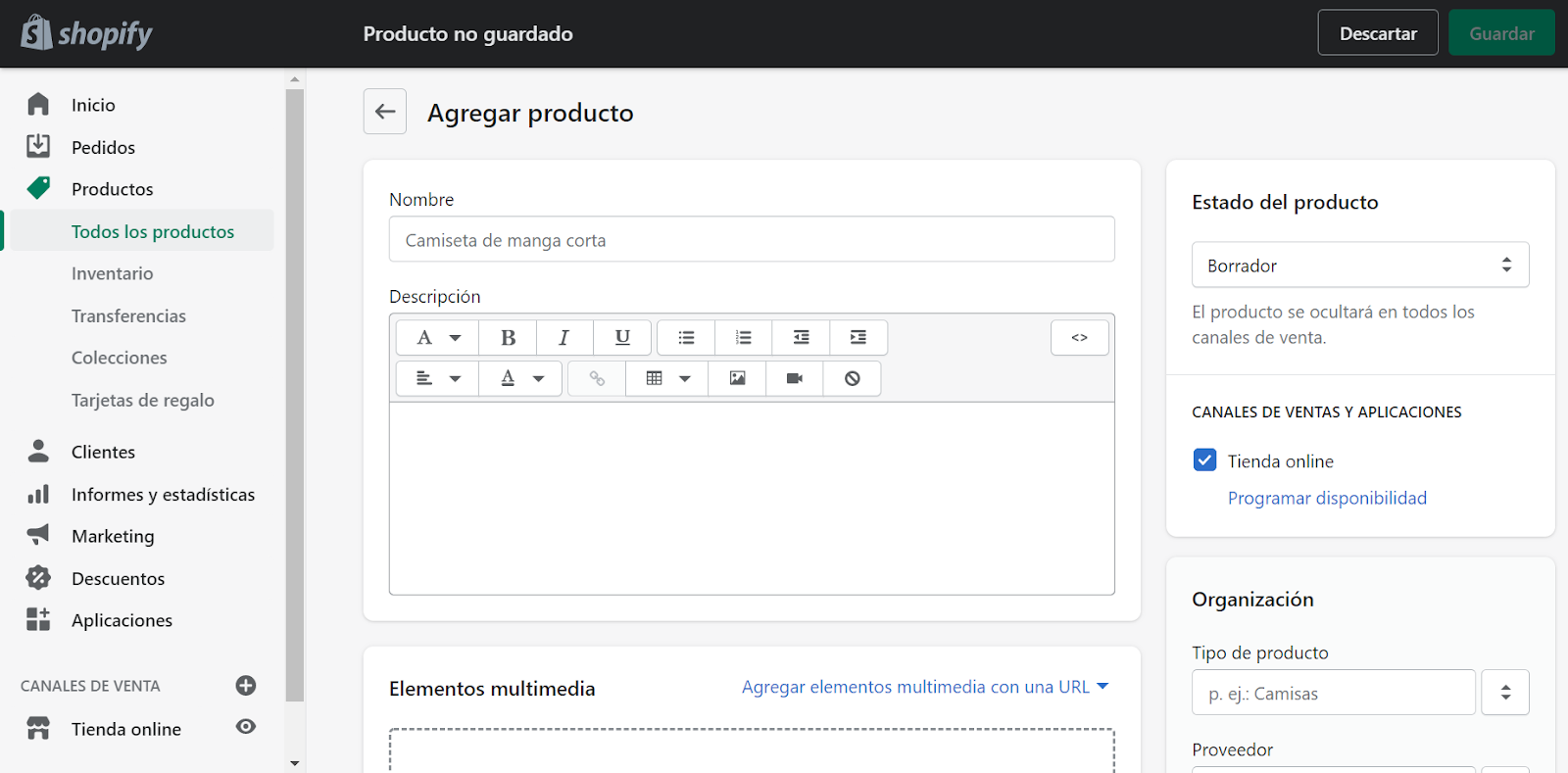Viewport: 1568px width, 773px height.
Task: Open Inventario submenu item
Action: [112, 273]
